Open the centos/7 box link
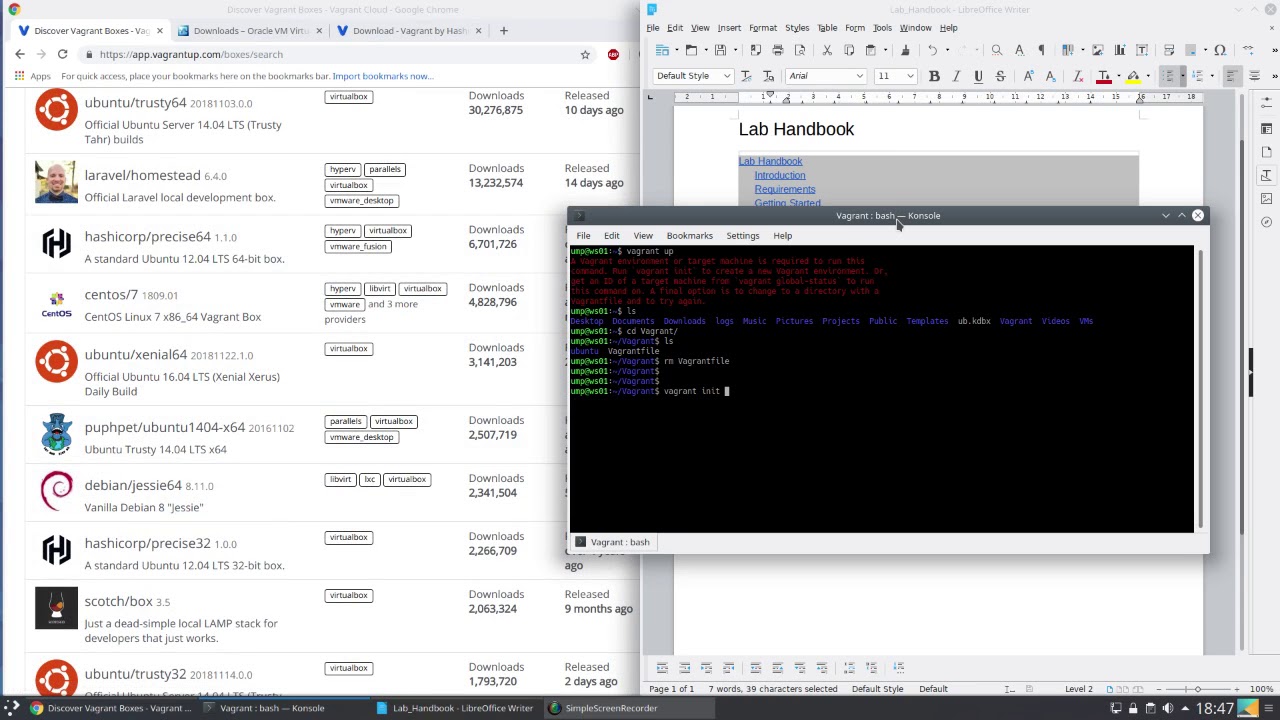Screen dimensions: 1280x720 [x=111, y=295]
